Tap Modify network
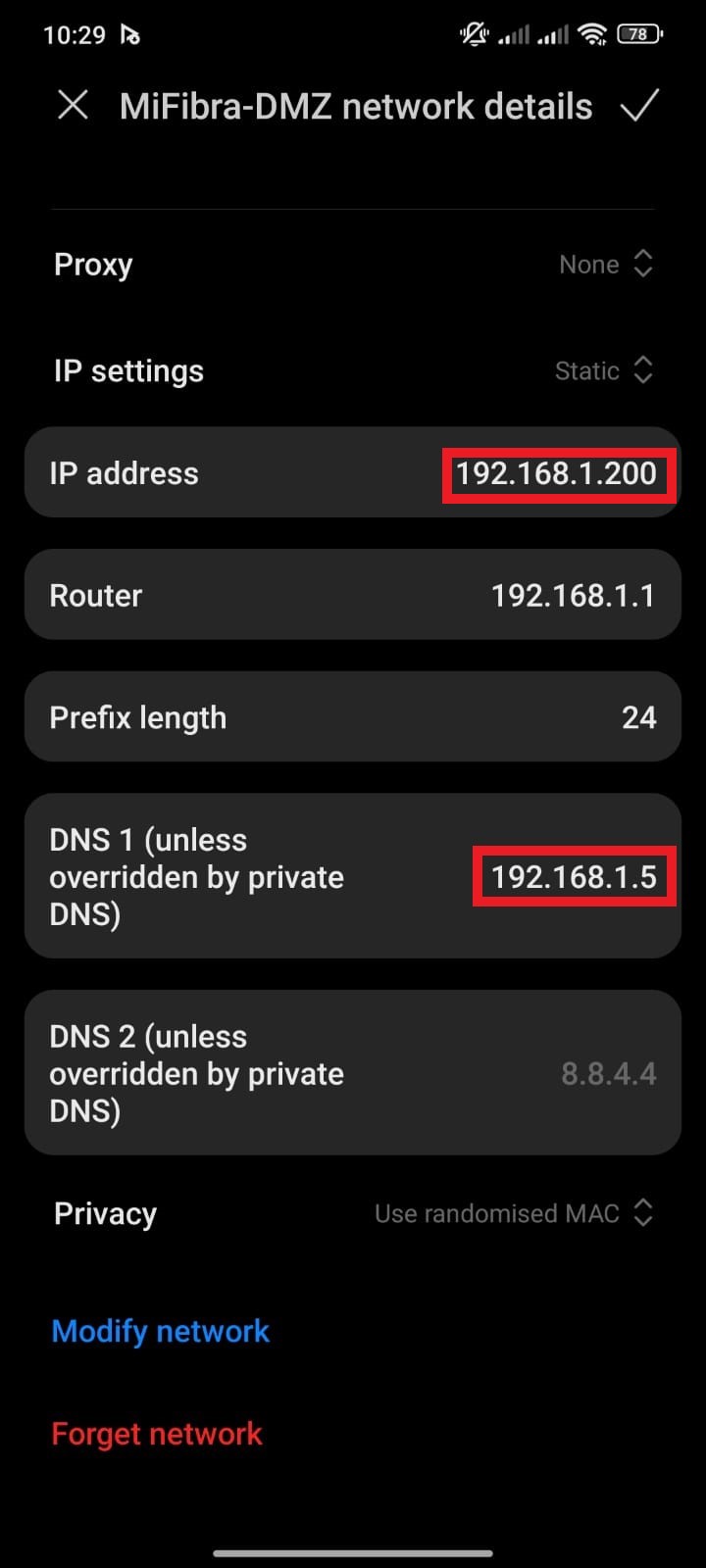706x1568 pixels. pyautogui.click(x=160, y=1331)
